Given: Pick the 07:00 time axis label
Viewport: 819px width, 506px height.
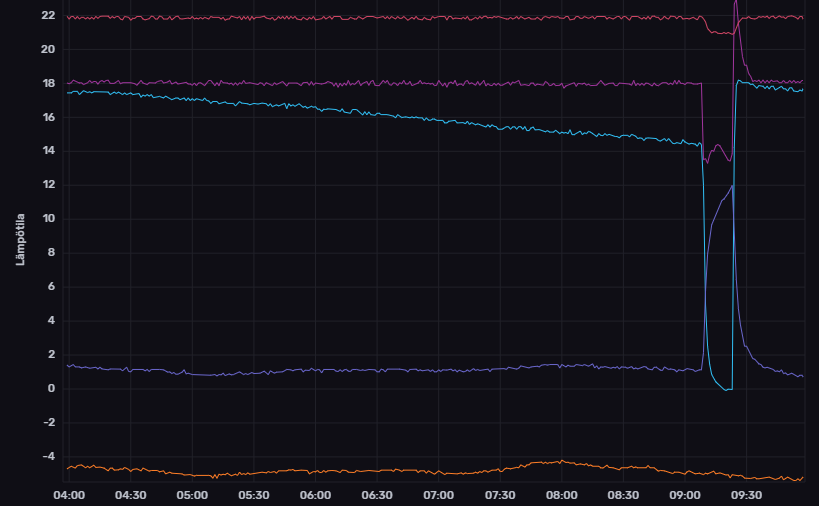Looking at the screenshot, I should tap(438, 495).
